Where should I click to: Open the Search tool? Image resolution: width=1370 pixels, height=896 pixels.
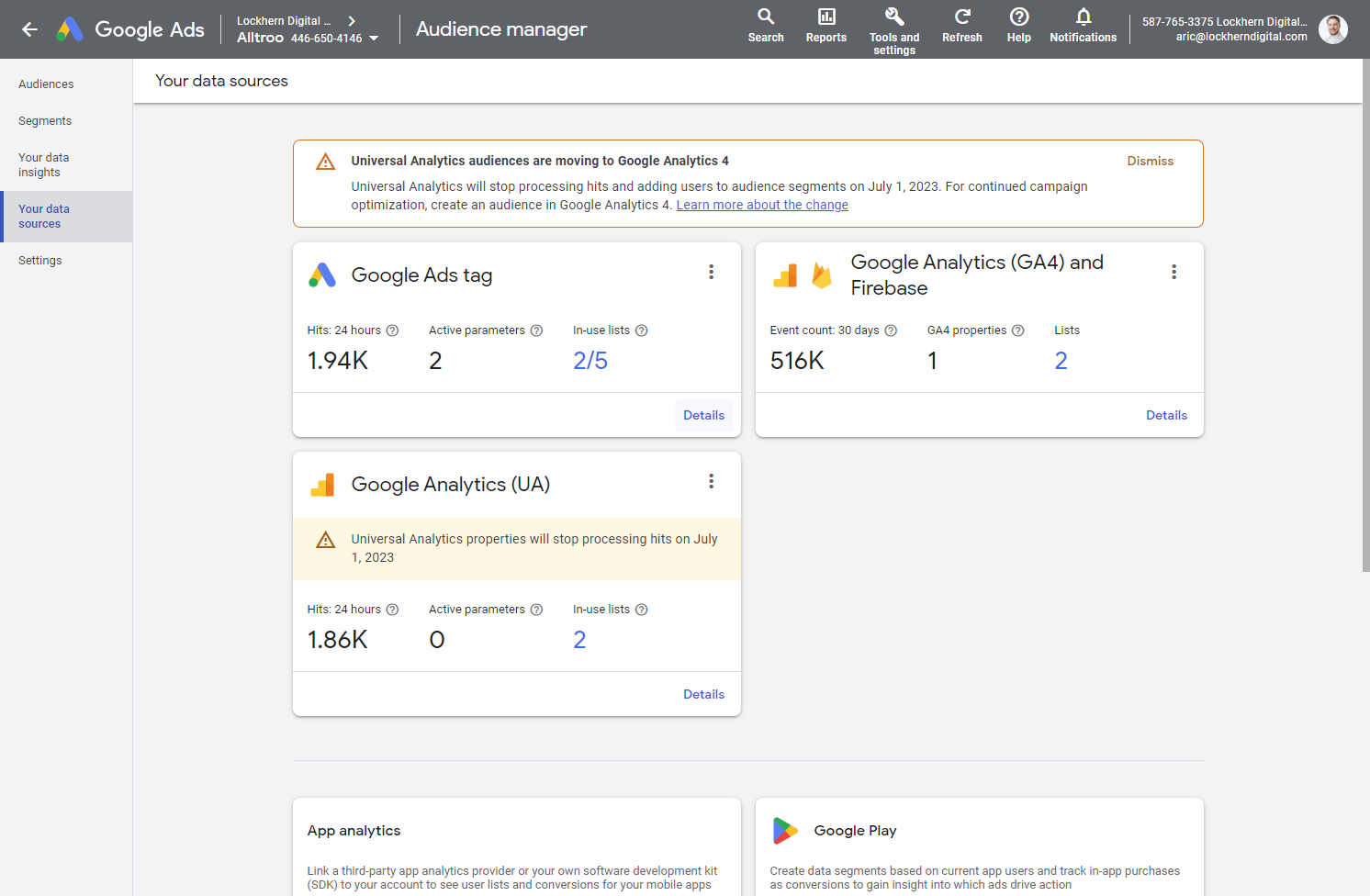pyautogui.click(x=766, y=26)
